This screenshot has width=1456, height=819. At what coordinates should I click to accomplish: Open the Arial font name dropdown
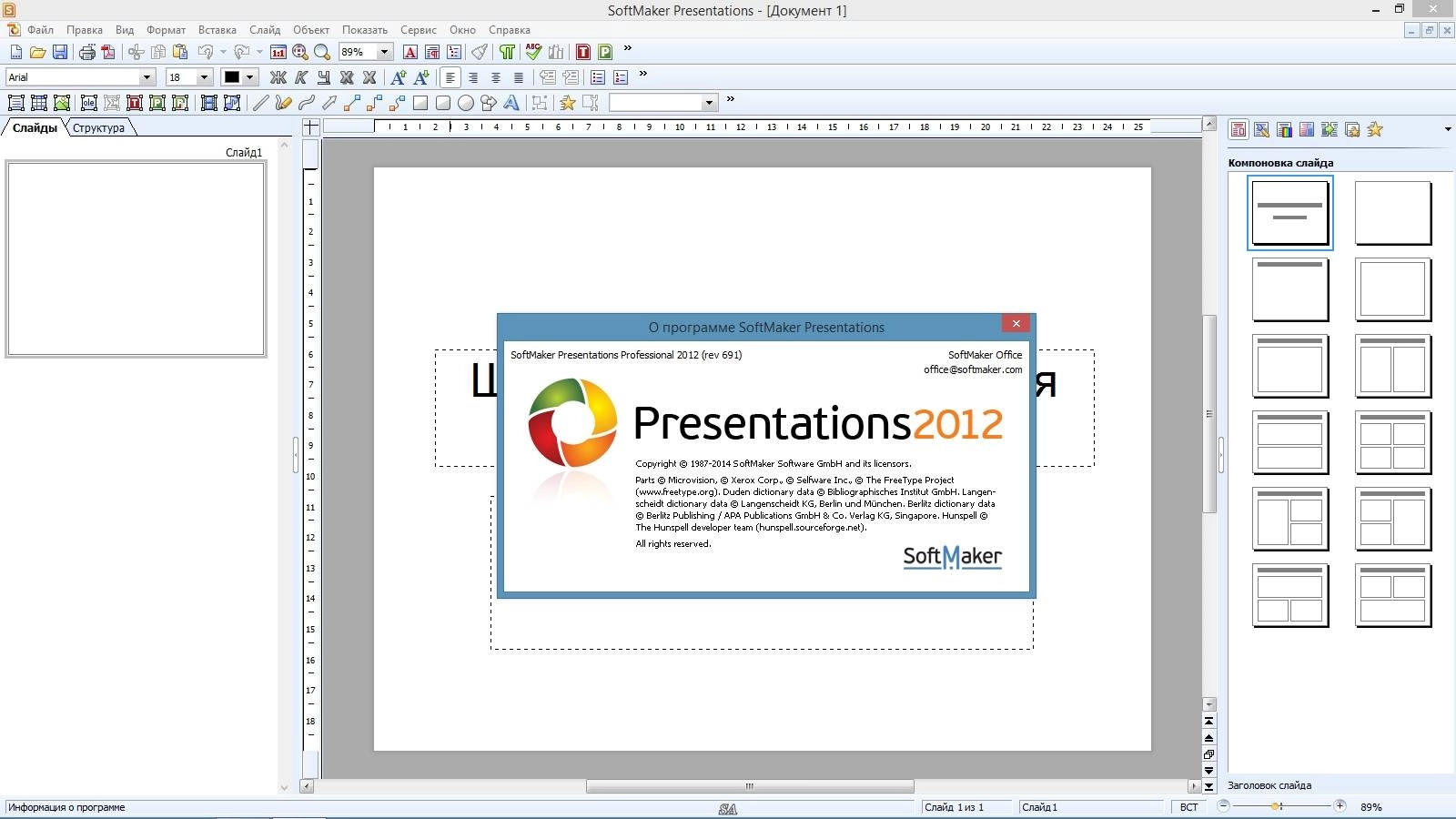(147, 77)
